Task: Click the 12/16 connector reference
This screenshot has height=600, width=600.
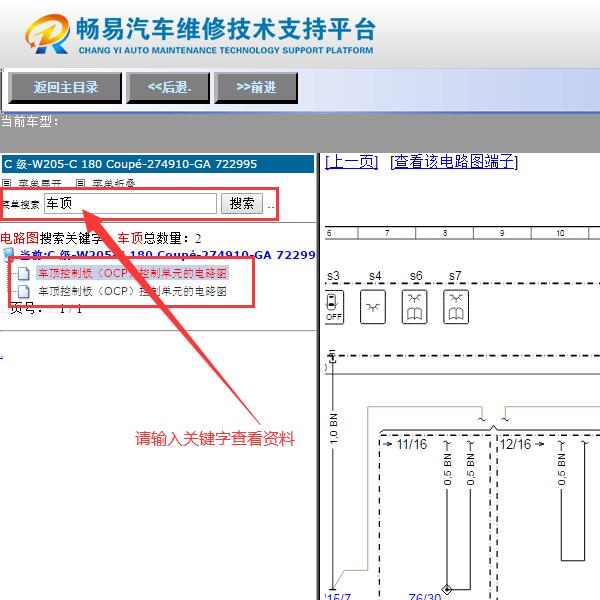Action: point(515,444)
